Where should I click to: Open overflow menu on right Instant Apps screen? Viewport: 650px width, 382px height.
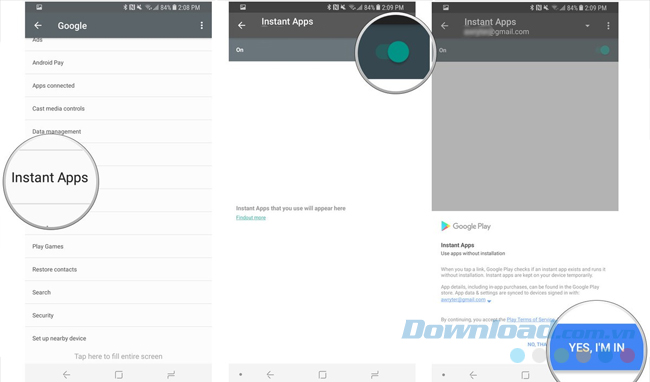pos(608,26)
